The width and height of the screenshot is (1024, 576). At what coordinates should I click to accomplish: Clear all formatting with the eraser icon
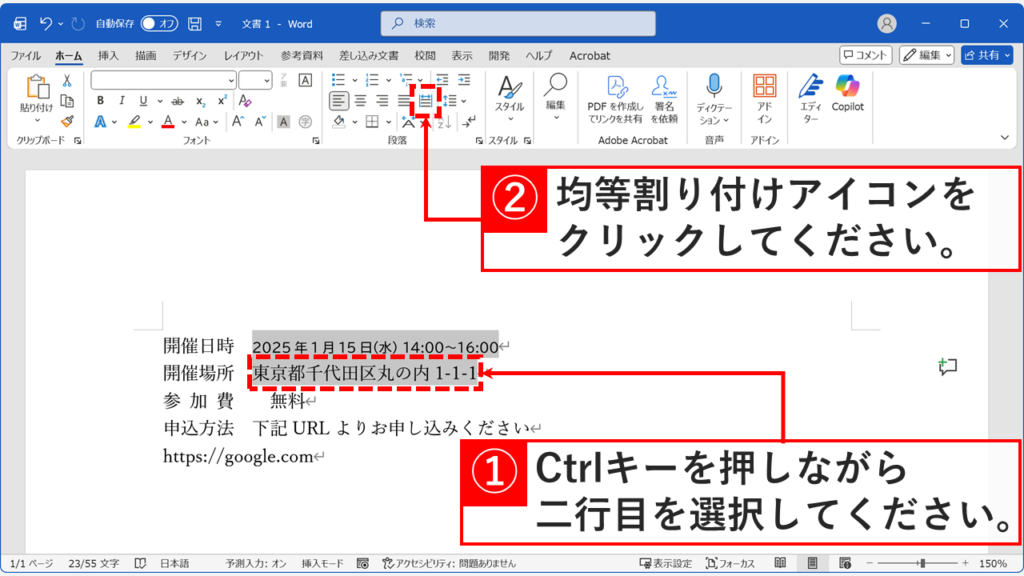(244, 101)
